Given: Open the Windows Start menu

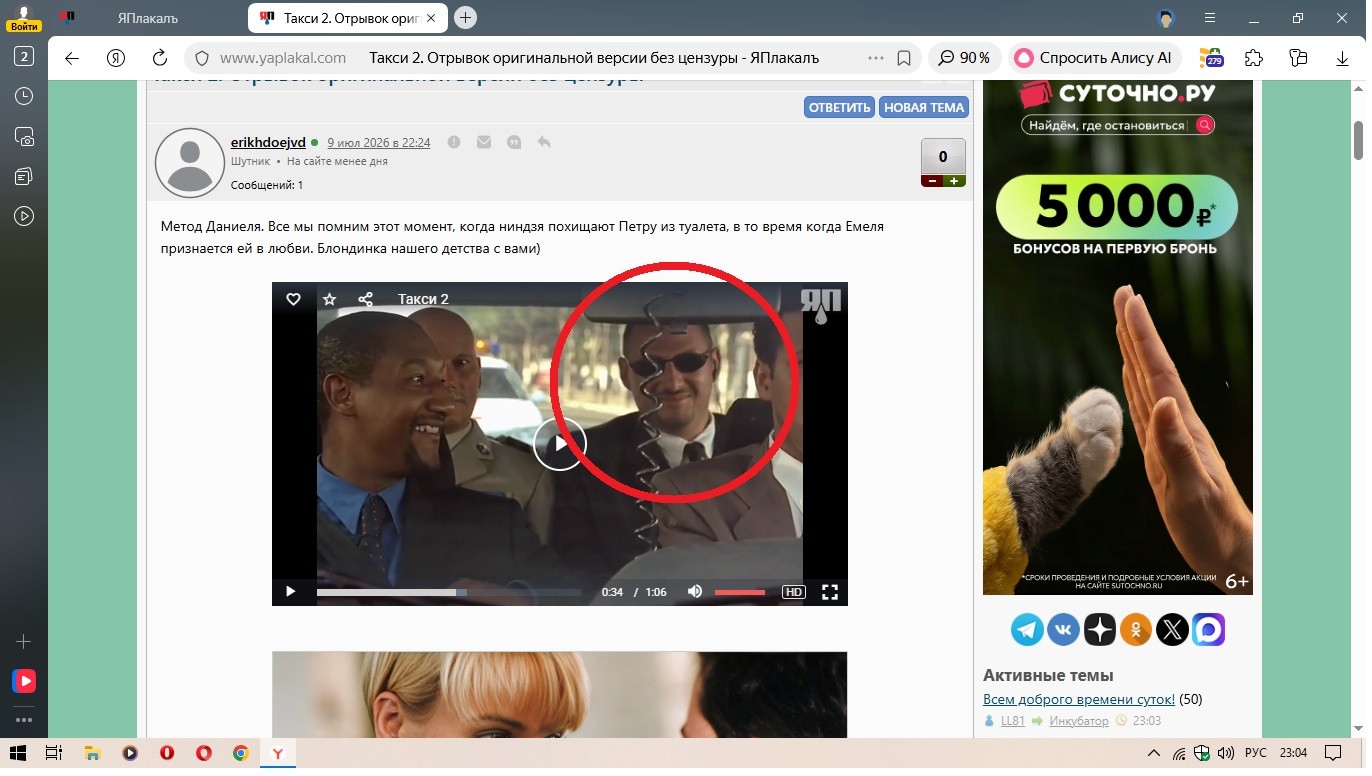Looking at the screenshot, I should click(17, 753).
